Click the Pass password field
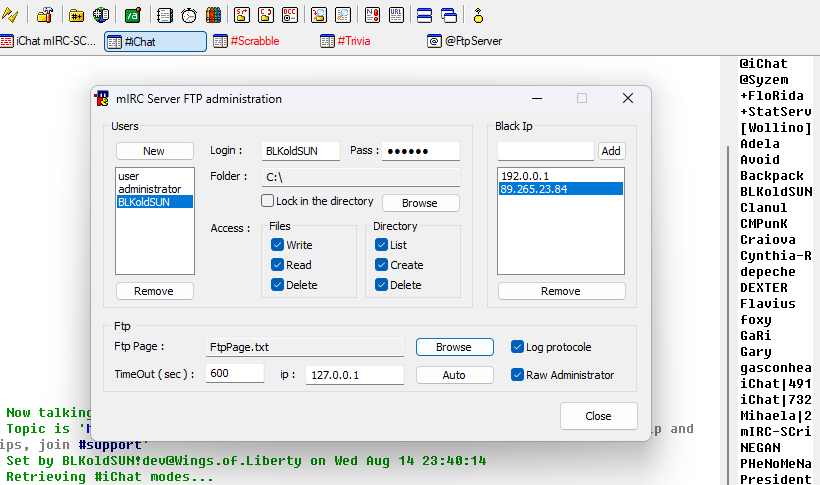The image size is (820, 485). pyautogui.click(x=420, y=151)
